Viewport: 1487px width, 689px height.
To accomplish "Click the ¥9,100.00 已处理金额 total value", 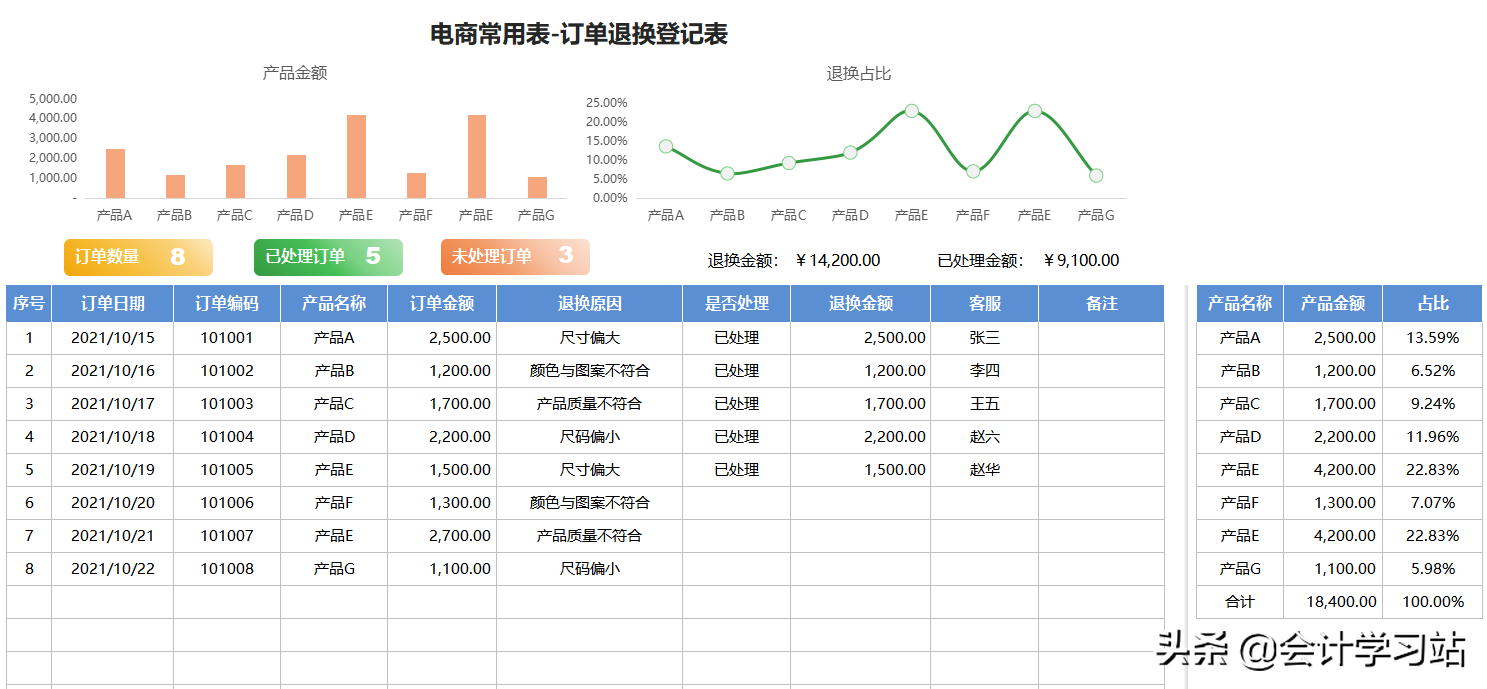I will click(1081, 260).
